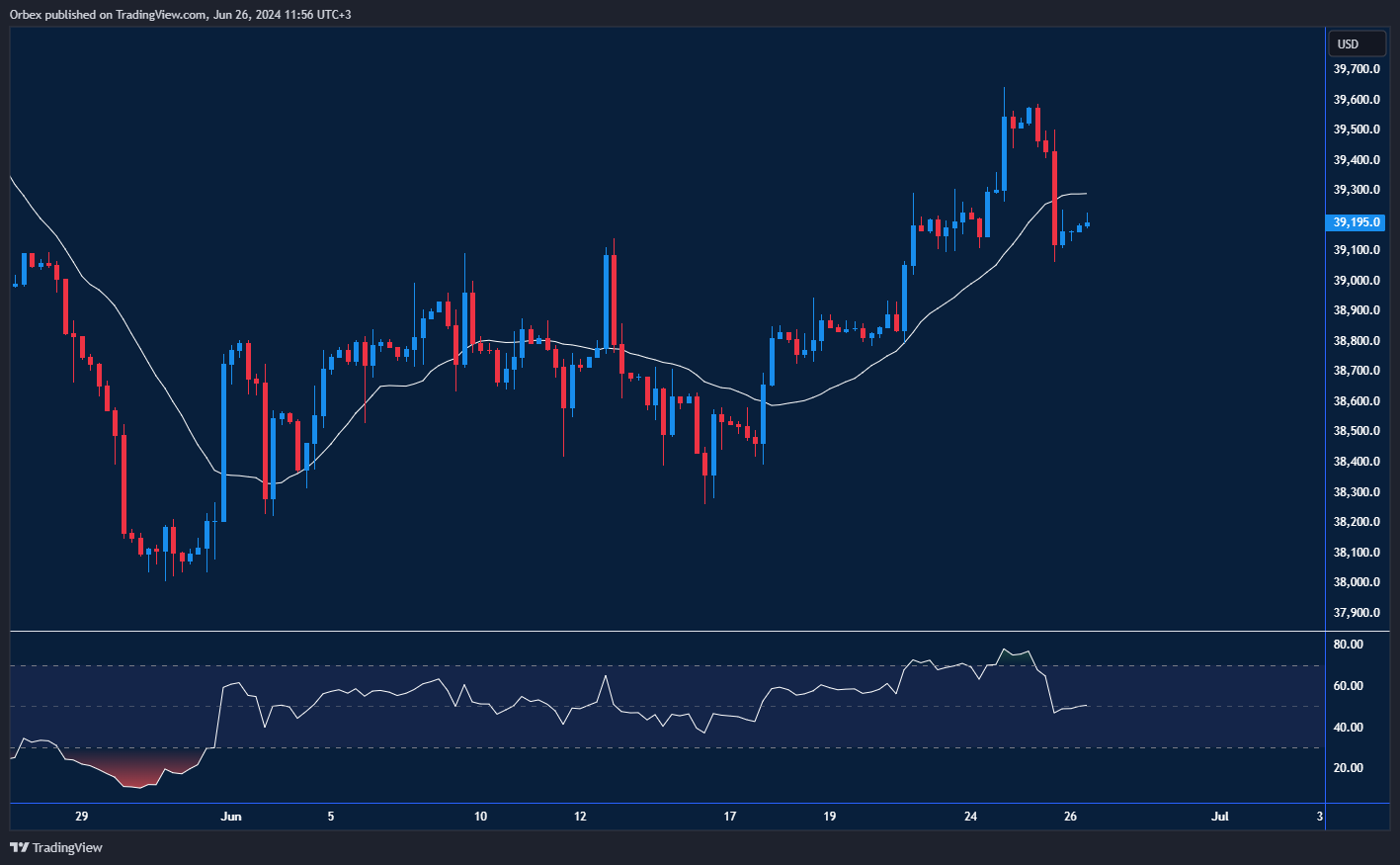Viewport: 1400px width, 865px height.
Task: Click date 26 on the time axis
Action: pyautogui.click(x=1070, y=817)
